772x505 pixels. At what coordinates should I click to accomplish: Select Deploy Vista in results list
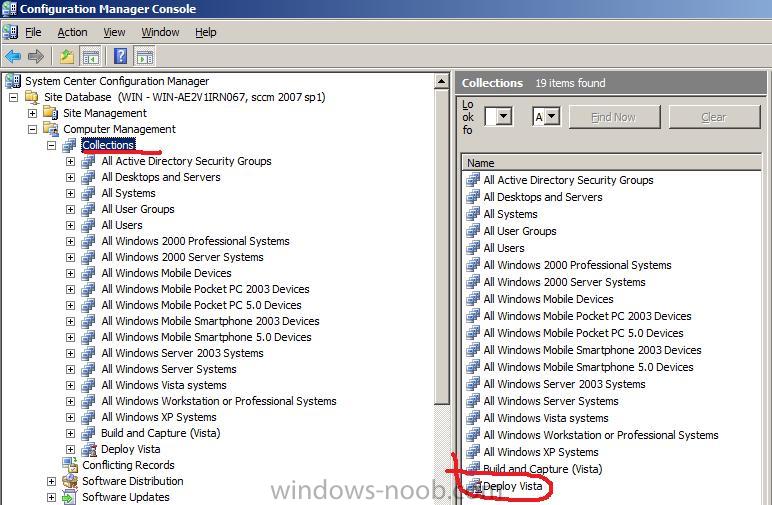(513, 486)
